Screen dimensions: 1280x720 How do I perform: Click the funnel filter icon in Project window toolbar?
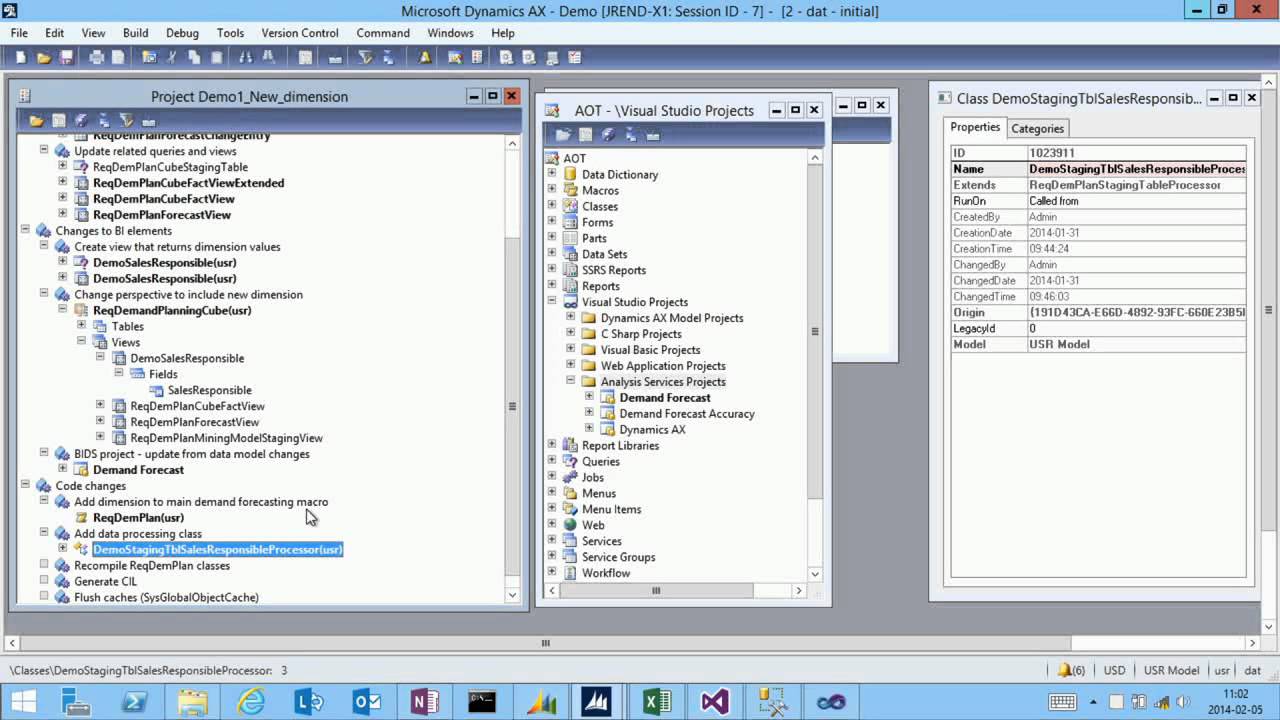(x=127, y=121)
